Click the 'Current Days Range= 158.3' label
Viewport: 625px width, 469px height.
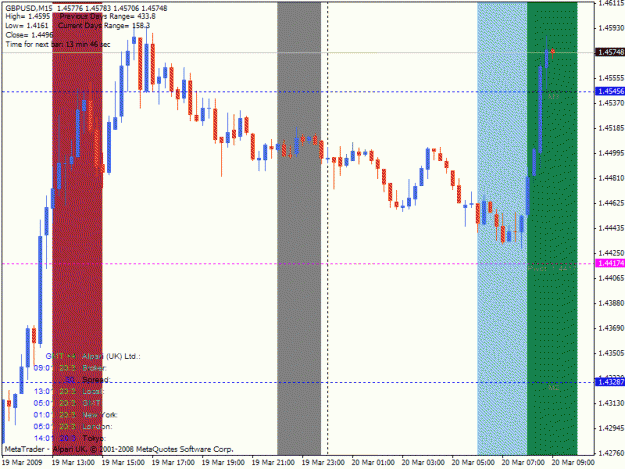click(x=104, y=26)
